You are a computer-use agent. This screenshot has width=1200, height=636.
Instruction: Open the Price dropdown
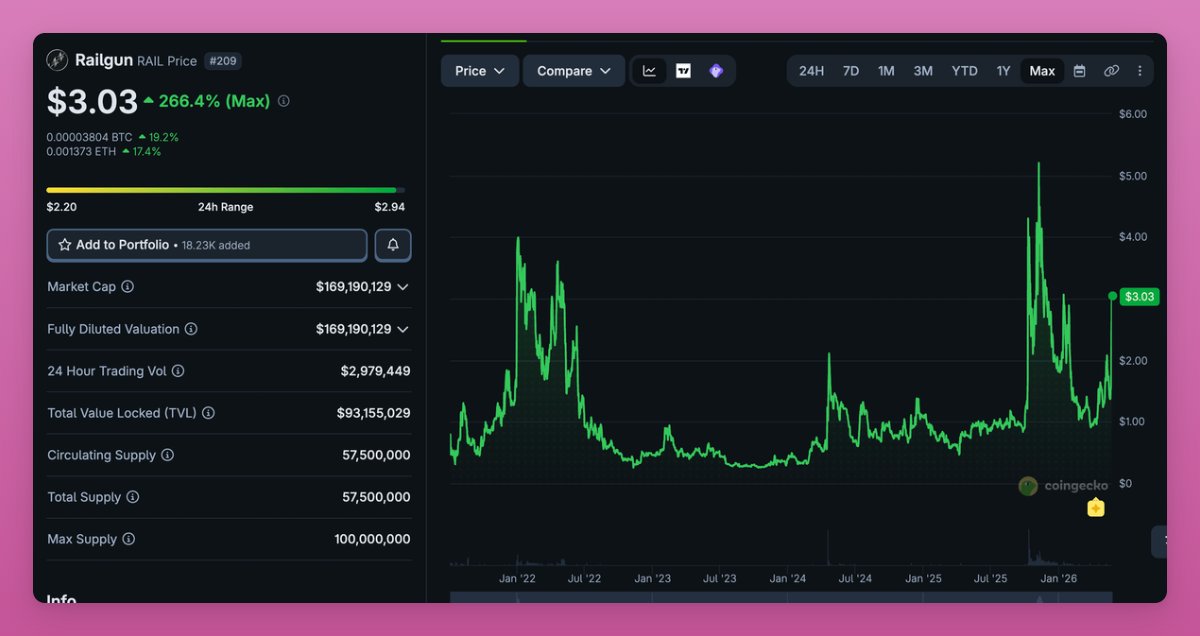click(480, 71)
